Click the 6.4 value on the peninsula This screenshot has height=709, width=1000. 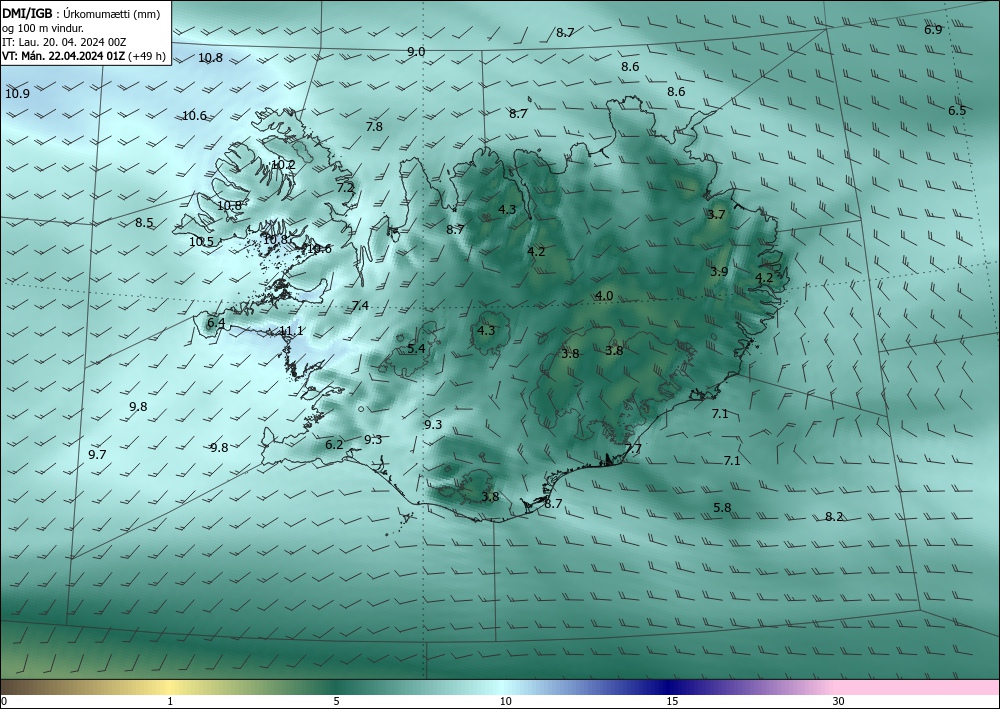(216, 323)
